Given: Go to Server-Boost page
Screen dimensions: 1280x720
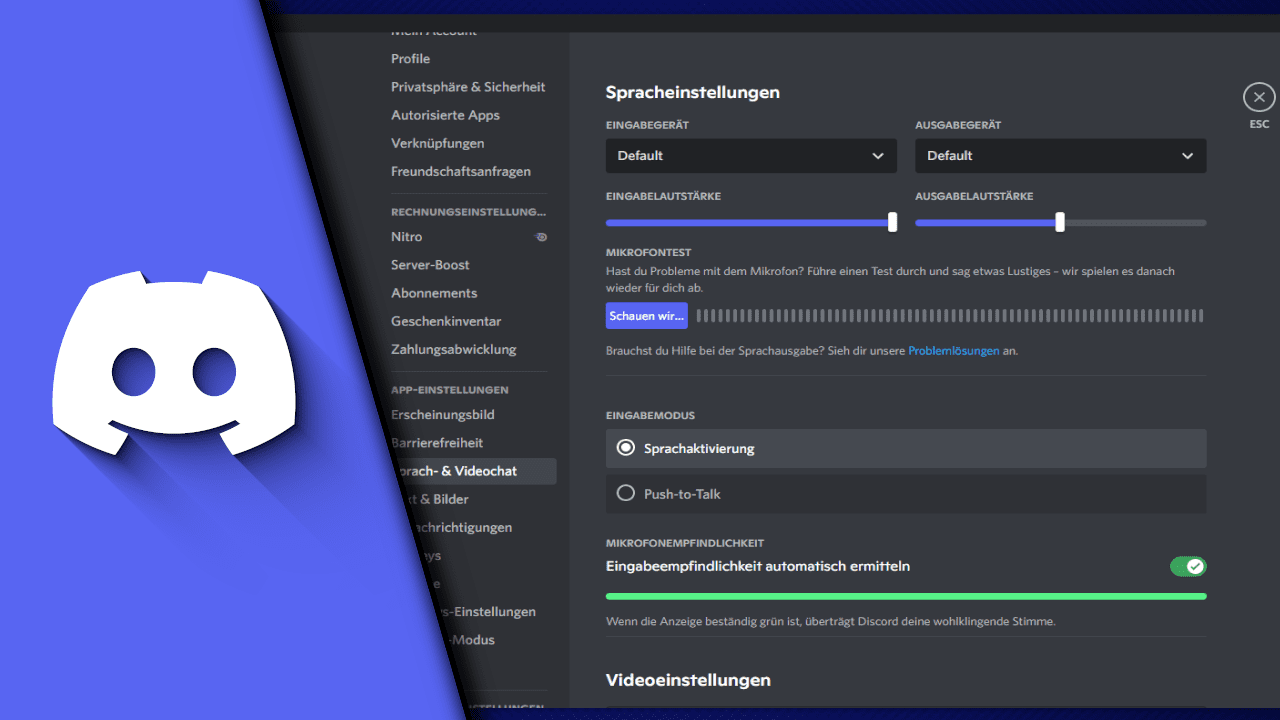Looking at the screenshot, I should coord(430,265).
